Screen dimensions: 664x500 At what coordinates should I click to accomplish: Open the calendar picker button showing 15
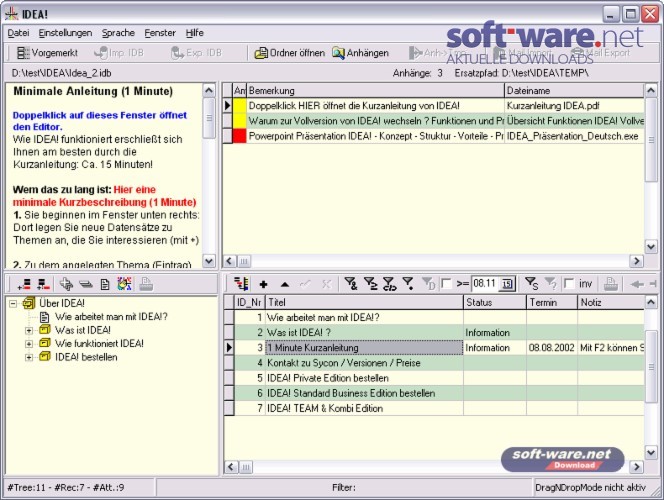(507, 284)
